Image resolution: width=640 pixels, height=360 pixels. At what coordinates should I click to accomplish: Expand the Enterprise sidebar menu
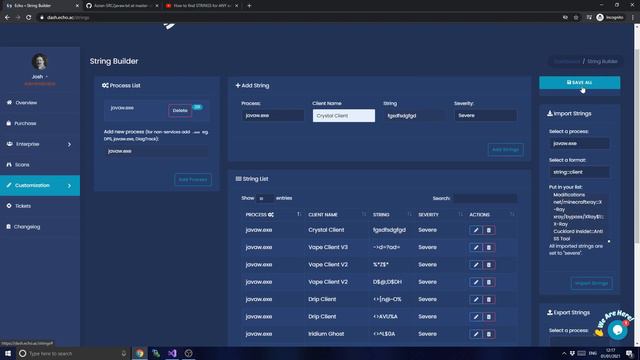click(40, 144)
